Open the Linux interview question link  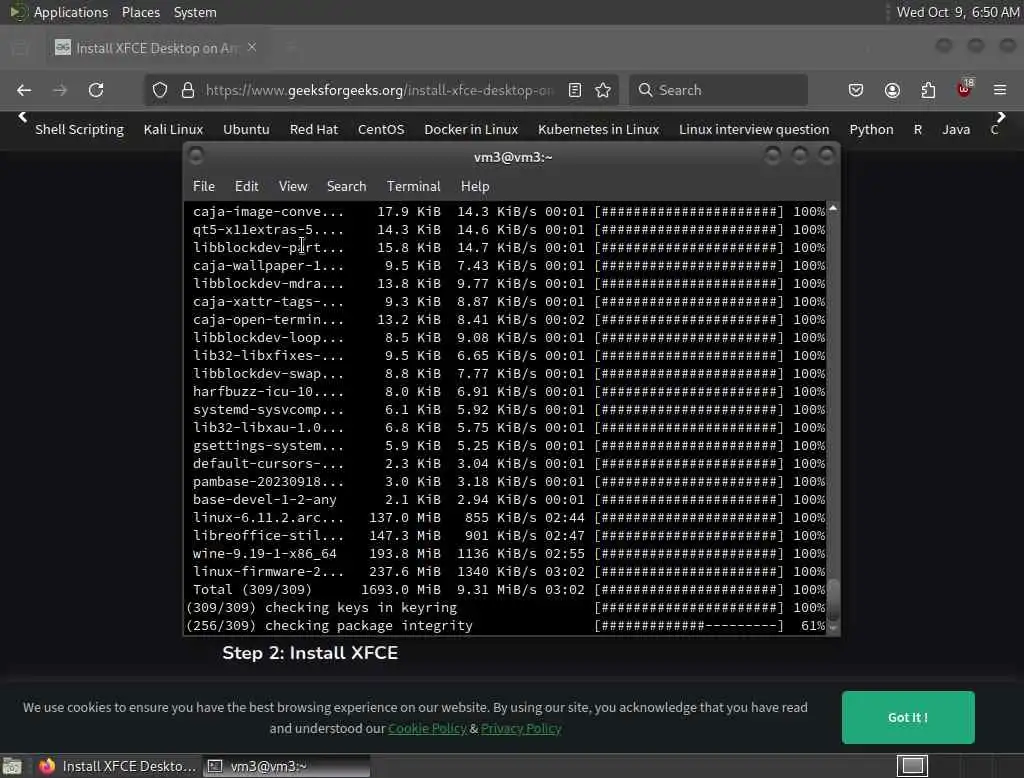tap(754, 129)
